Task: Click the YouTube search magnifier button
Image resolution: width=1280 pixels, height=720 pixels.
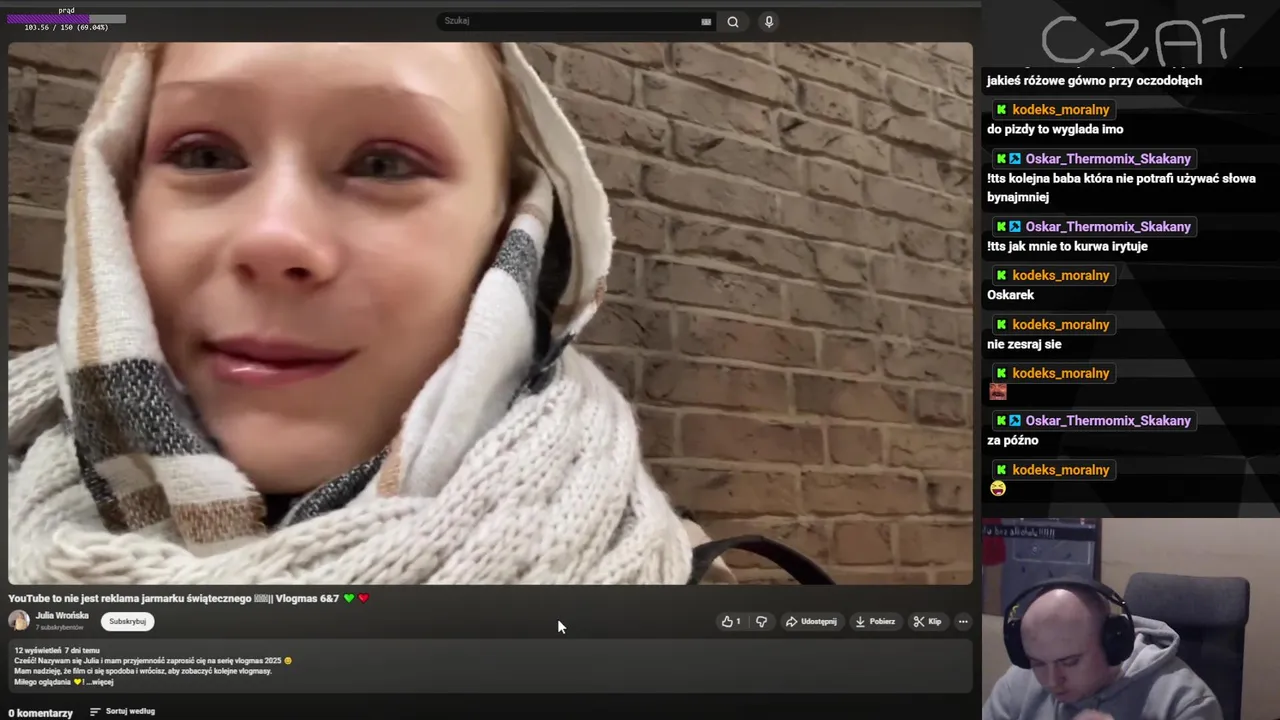Action: click(733, 22)
